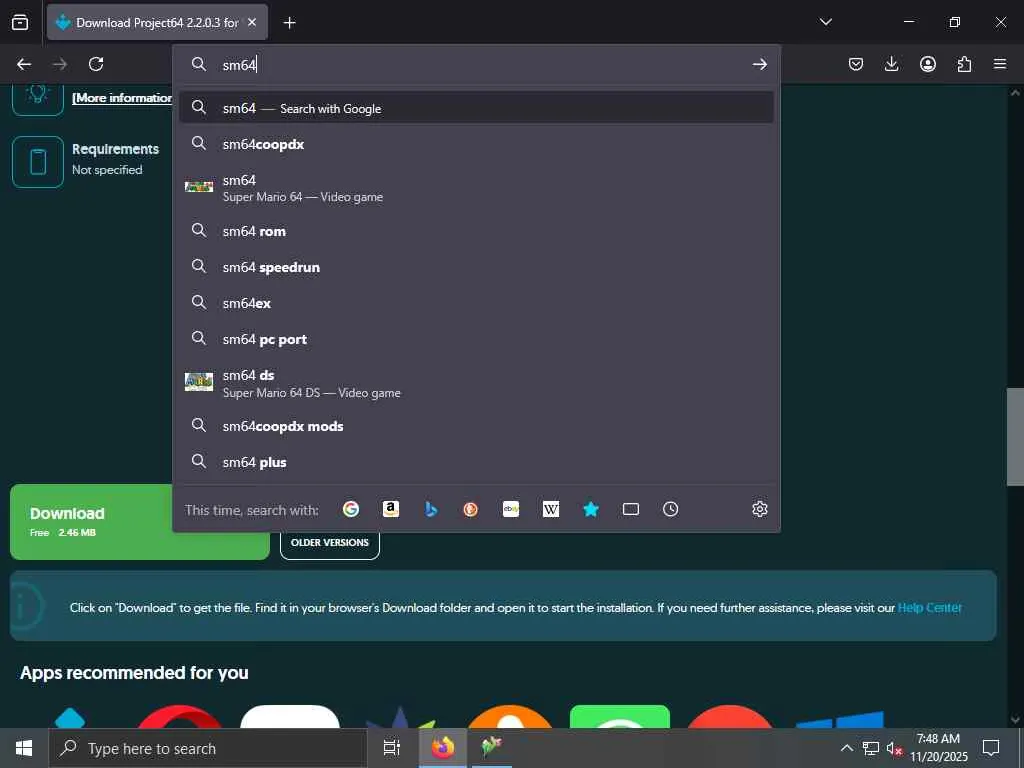Screen dimensions: 1024x768
Task: Open the Windows Start menu
Action: tap(24, 748)
